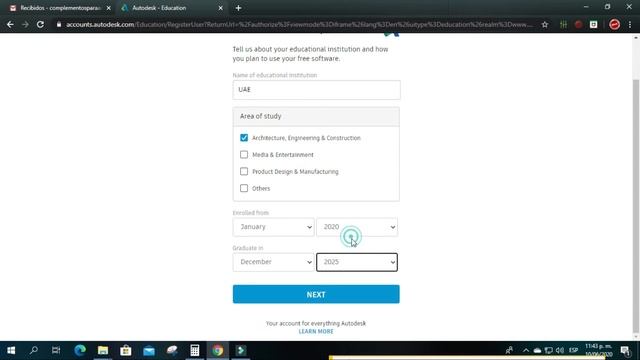Viewport: 640px width, 360px height.
Task: Open the green app in taskbar
Action: tap(241, 350)
